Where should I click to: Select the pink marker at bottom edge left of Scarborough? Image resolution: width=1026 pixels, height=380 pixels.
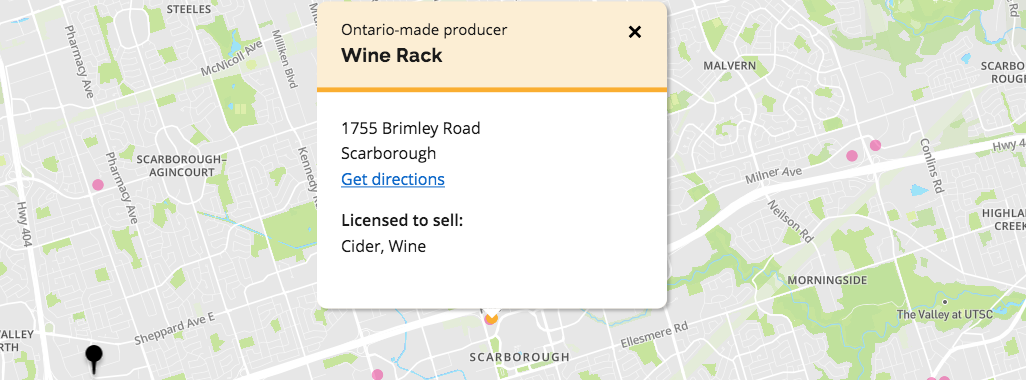coord(378,375)
